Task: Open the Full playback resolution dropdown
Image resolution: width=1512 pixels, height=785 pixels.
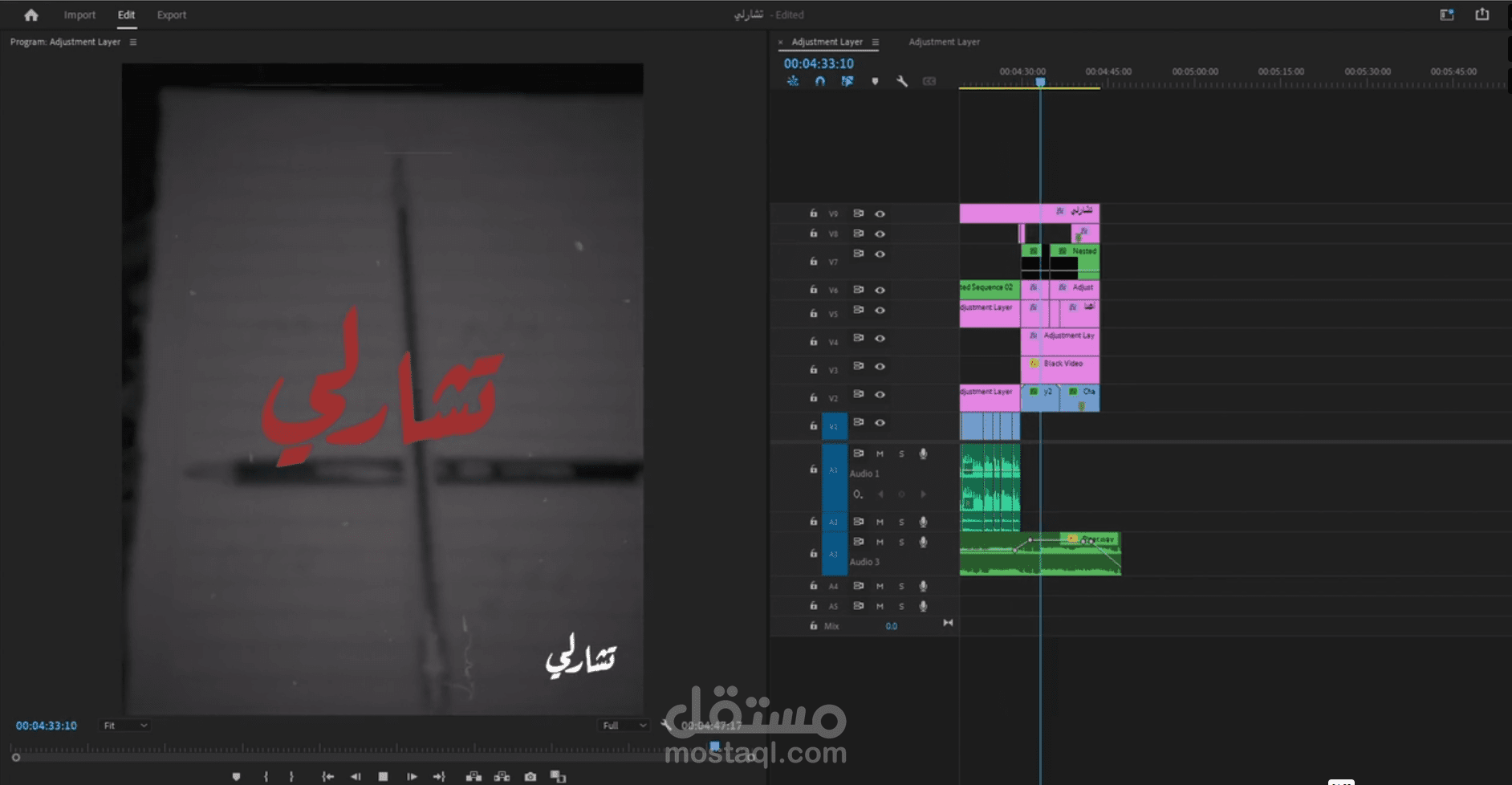Action: tap(624, 725)
